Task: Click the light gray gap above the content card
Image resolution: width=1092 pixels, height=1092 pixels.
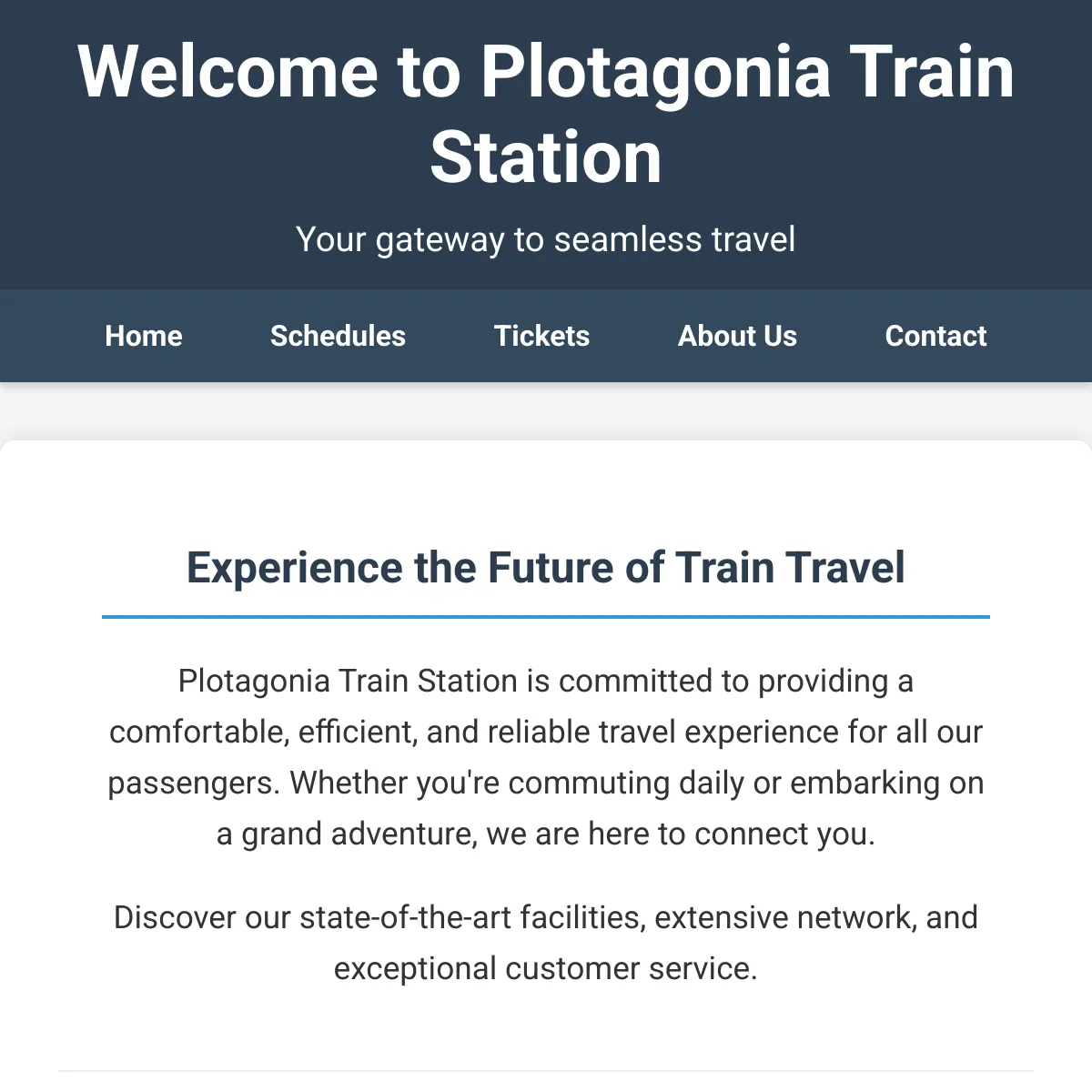Action: (546, 411)
